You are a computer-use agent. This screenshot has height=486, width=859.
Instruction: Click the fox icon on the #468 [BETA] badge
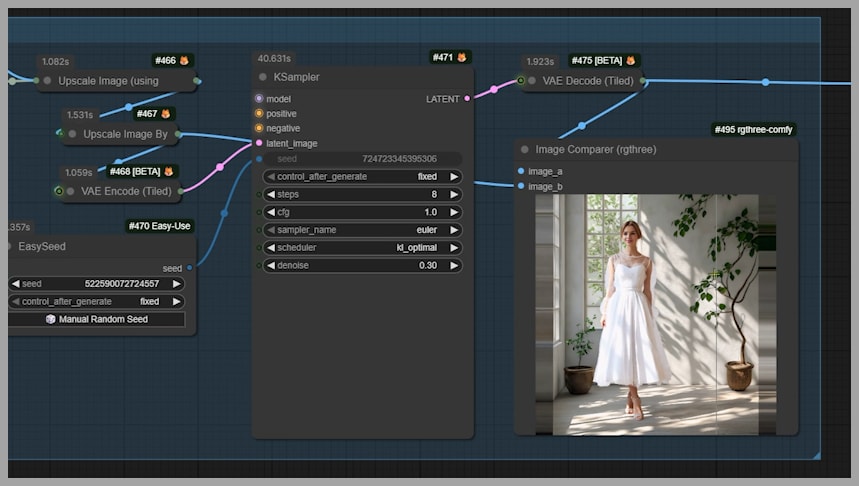170,171
